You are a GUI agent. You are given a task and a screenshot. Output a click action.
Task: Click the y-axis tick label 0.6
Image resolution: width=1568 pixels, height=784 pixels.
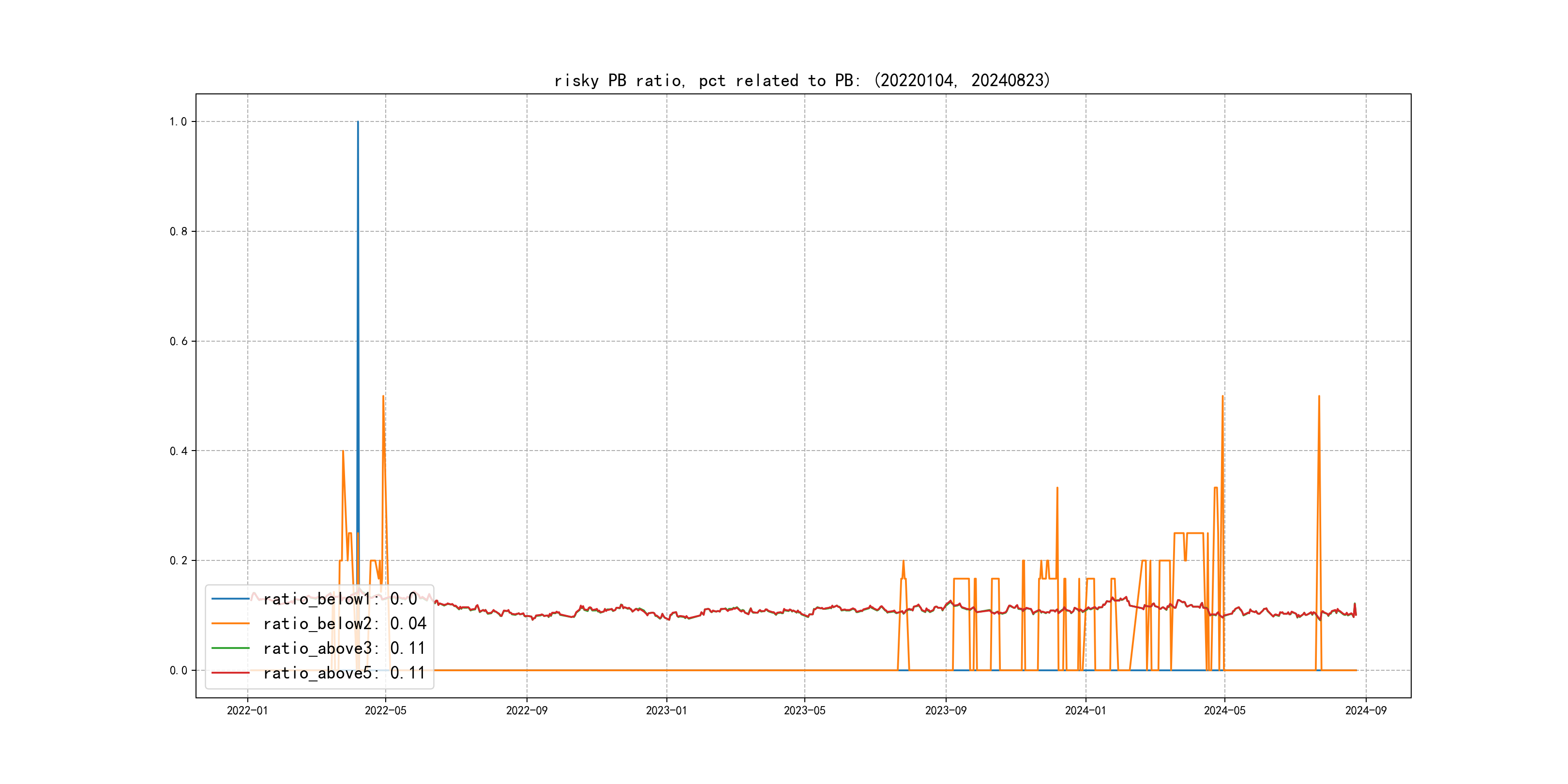(179, 342)
